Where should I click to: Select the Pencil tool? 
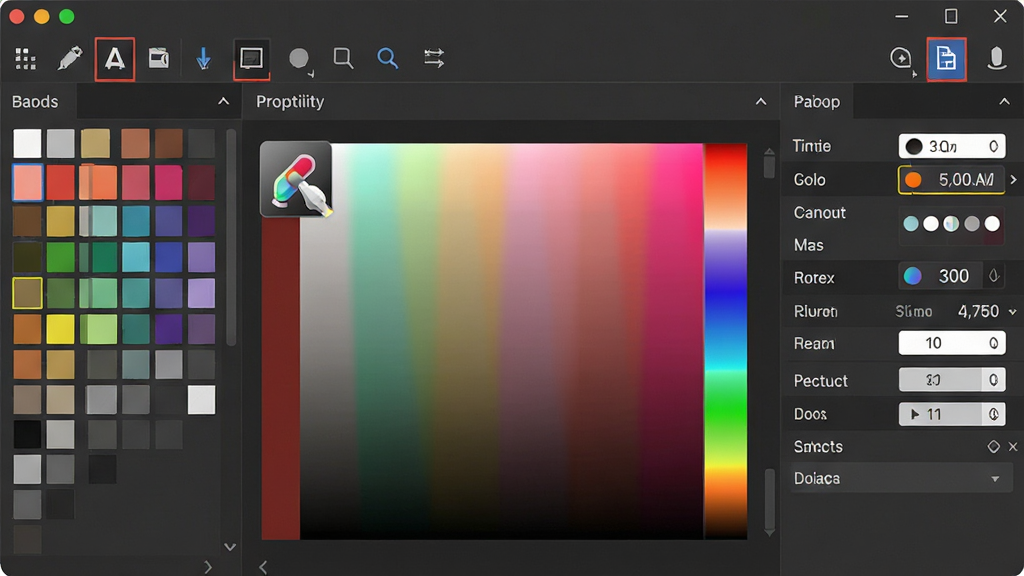point(70,58)
